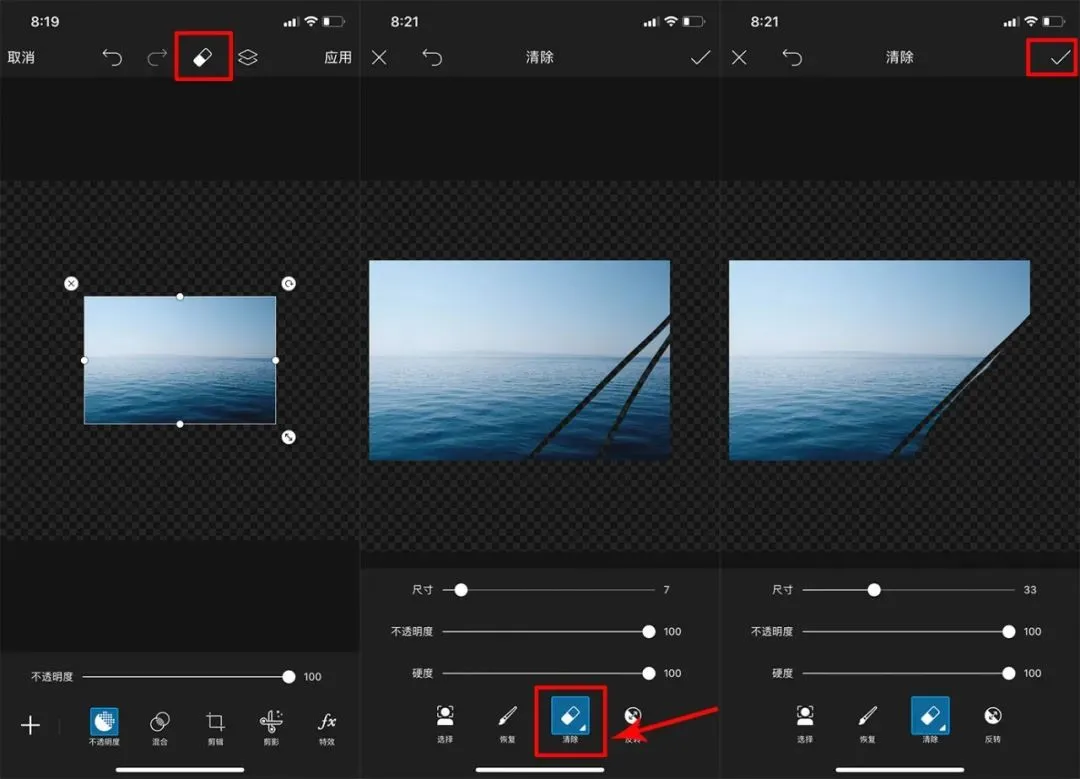Image resolution: width=1080 pixels, height=779 pixels.
Task: Tap the 硬度 slider knob on the size 7 screen
Action: pos(648,673)
